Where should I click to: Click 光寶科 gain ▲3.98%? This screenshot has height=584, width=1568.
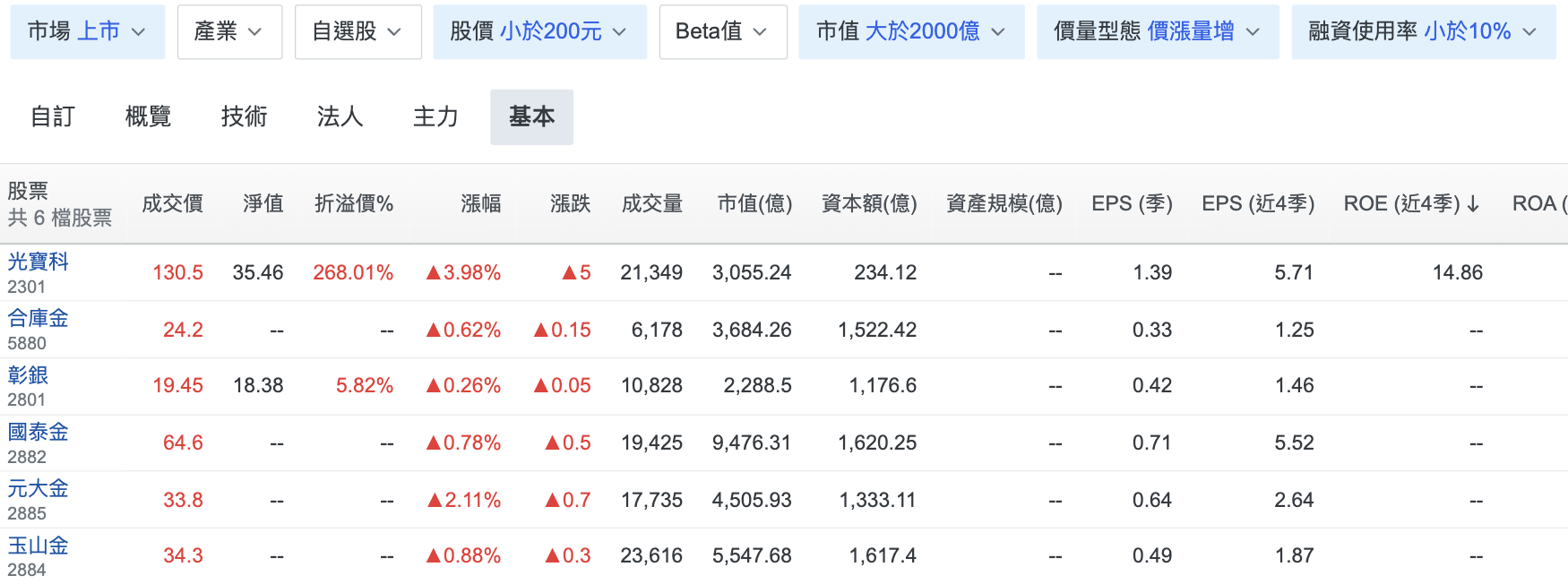click(463, 272)
